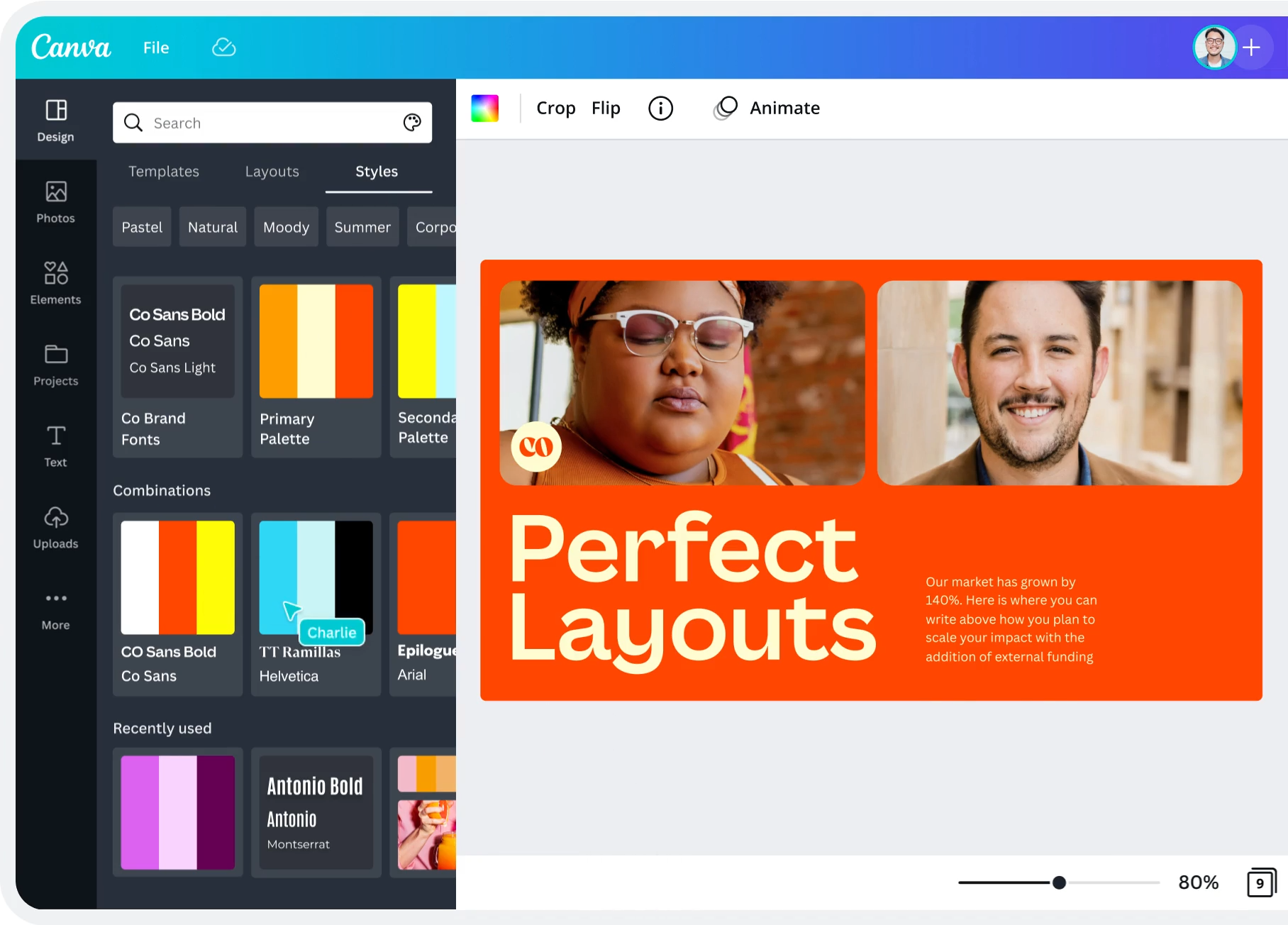Click the cloud sync status icon

pyautogui.click(x=223, y=48)
